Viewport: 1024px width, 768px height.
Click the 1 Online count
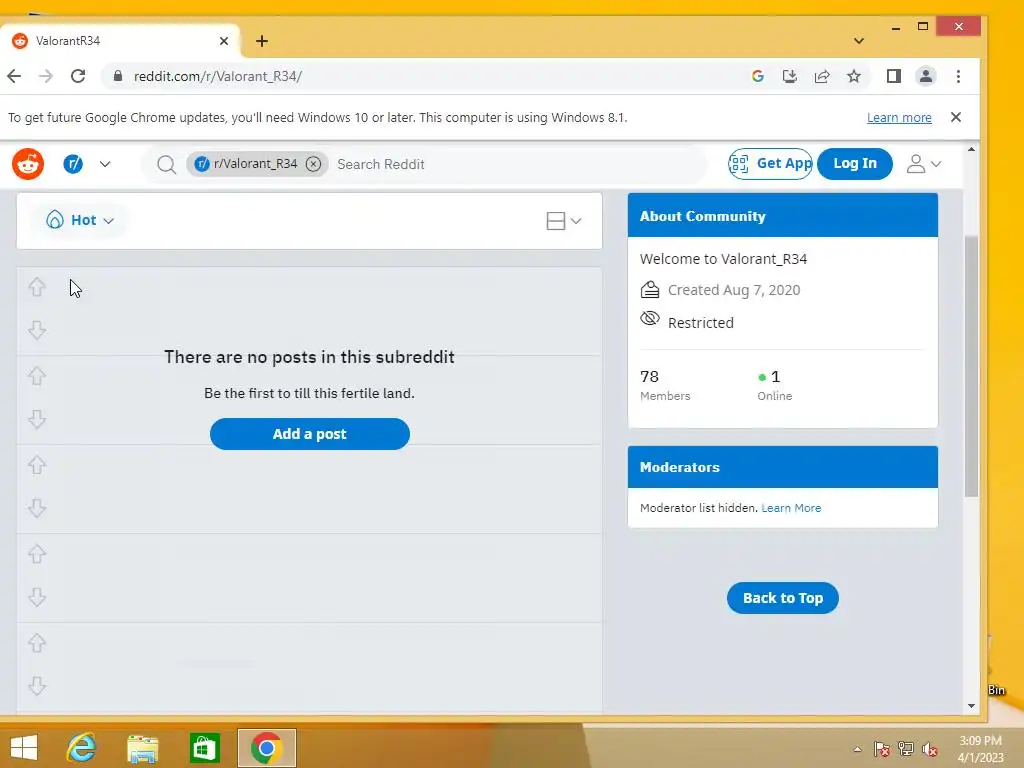(775, 385)
